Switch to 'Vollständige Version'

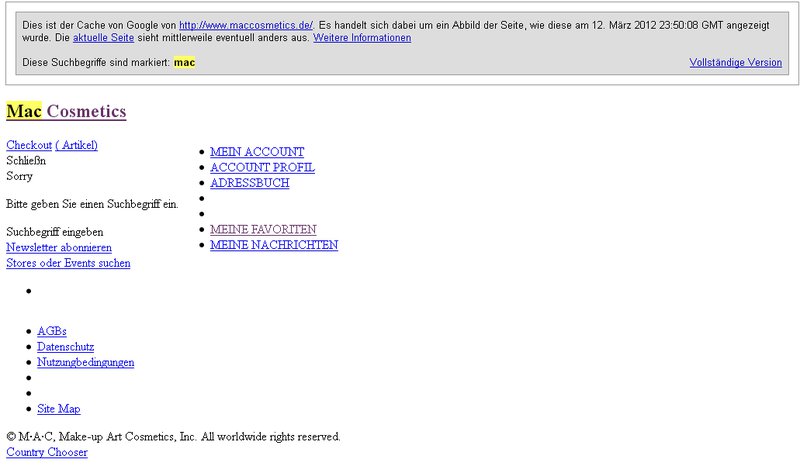735,62
